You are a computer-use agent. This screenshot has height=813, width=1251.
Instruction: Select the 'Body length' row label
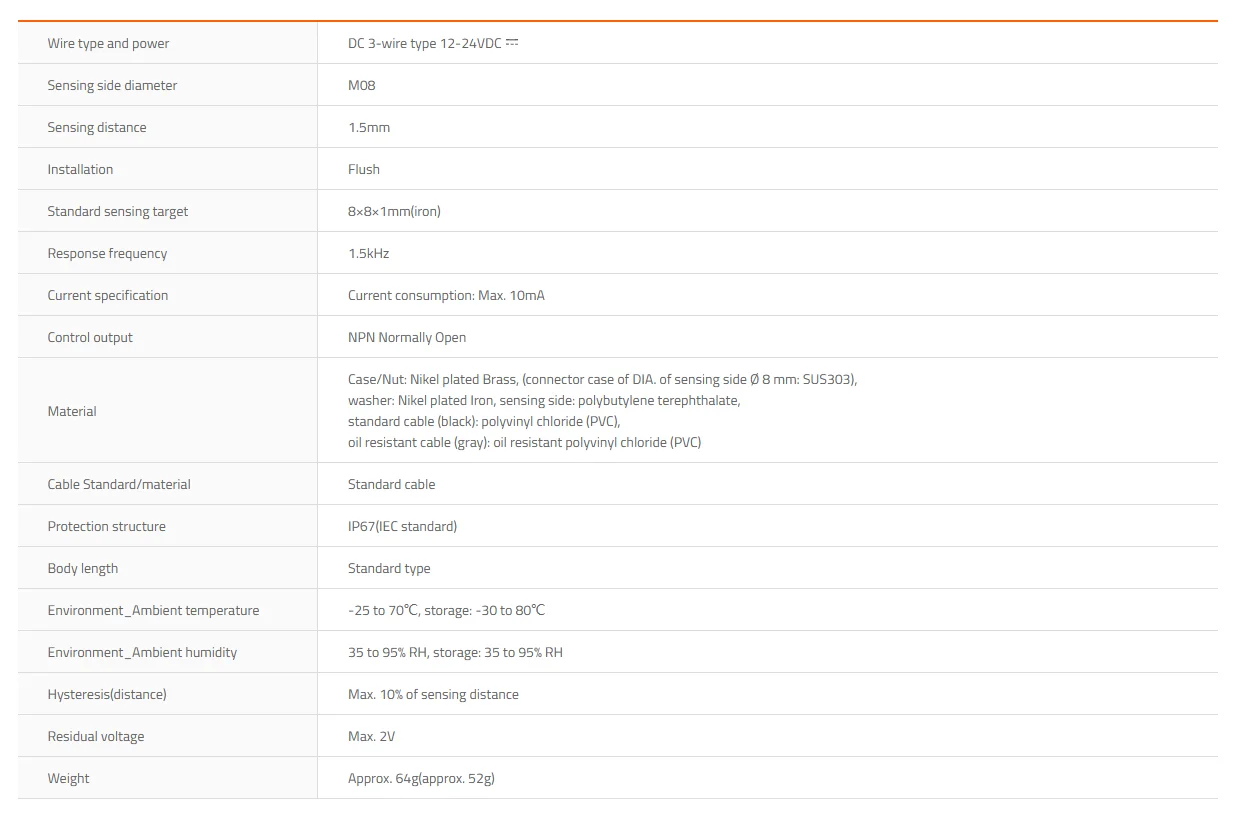(83, 568)
